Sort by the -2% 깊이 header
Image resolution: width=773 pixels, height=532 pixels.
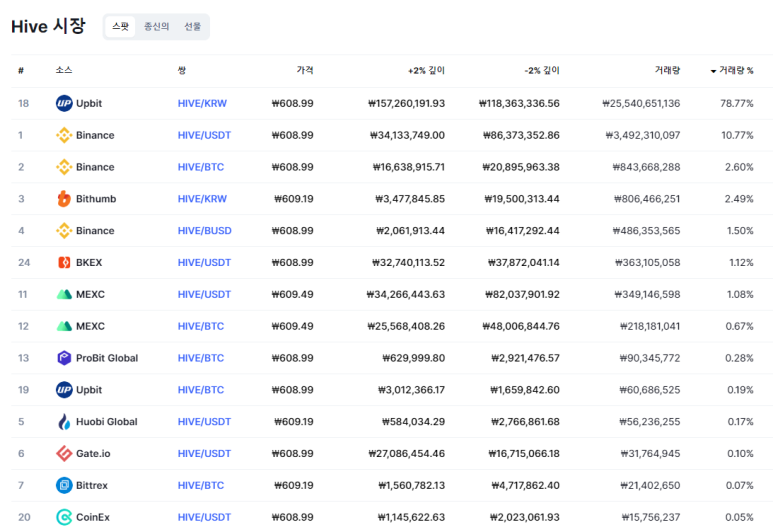[542, 71]
